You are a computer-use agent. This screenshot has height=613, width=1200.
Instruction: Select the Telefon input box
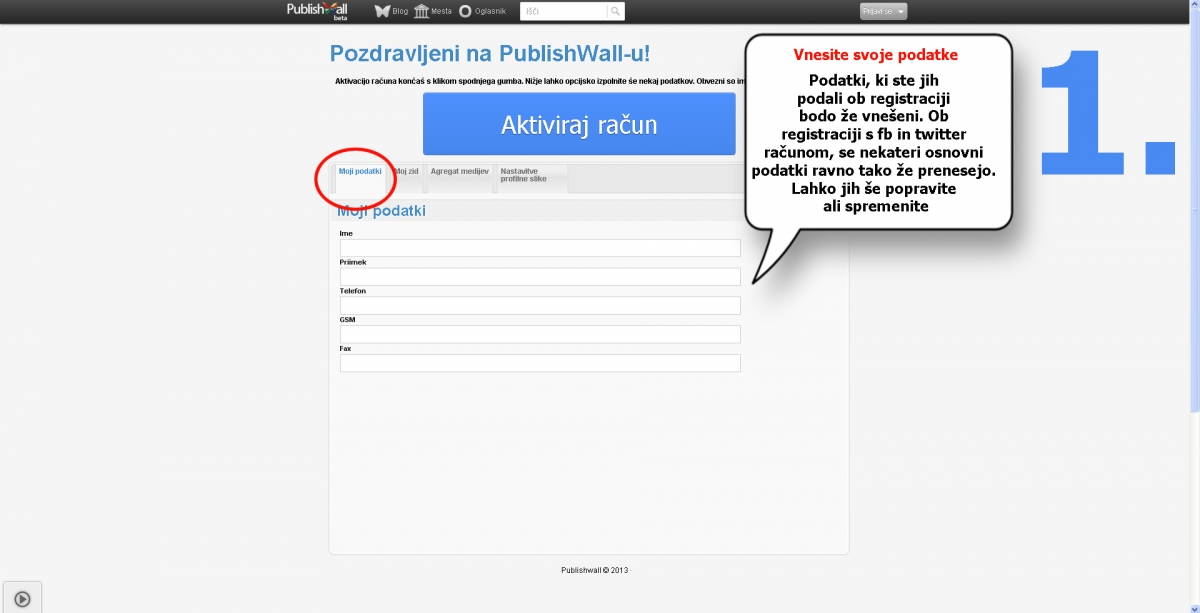540,306
